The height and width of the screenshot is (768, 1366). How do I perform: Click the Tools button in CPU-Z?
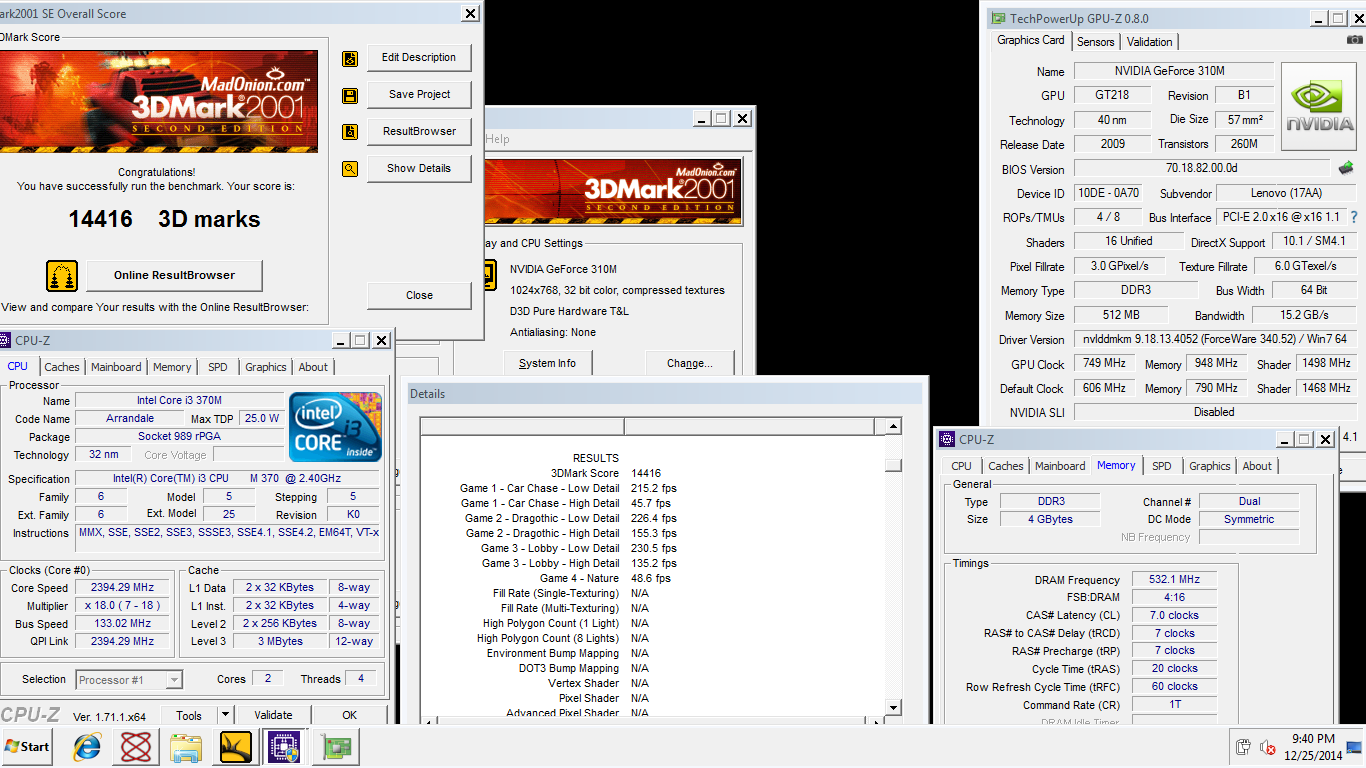click(189, 715)
